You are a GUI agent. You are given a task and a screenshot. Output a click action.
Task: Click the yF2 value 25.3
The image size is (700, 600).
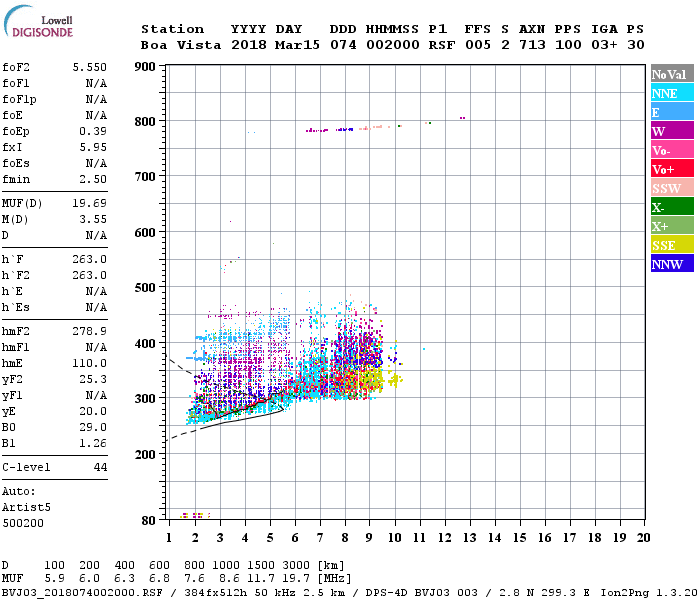point(93,379)
